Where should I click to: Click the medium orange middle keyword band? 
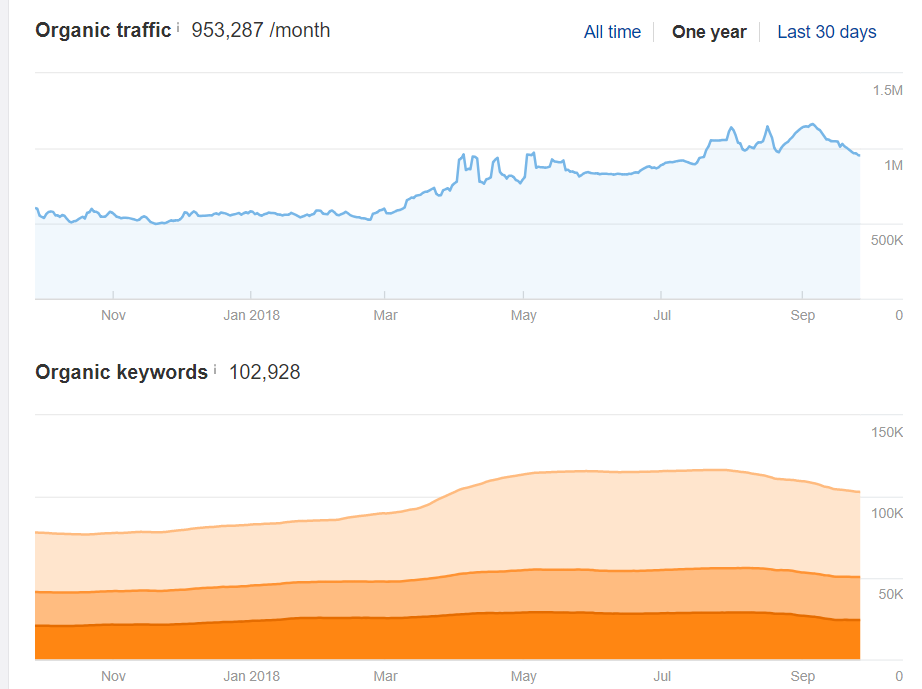click(447, 597)
